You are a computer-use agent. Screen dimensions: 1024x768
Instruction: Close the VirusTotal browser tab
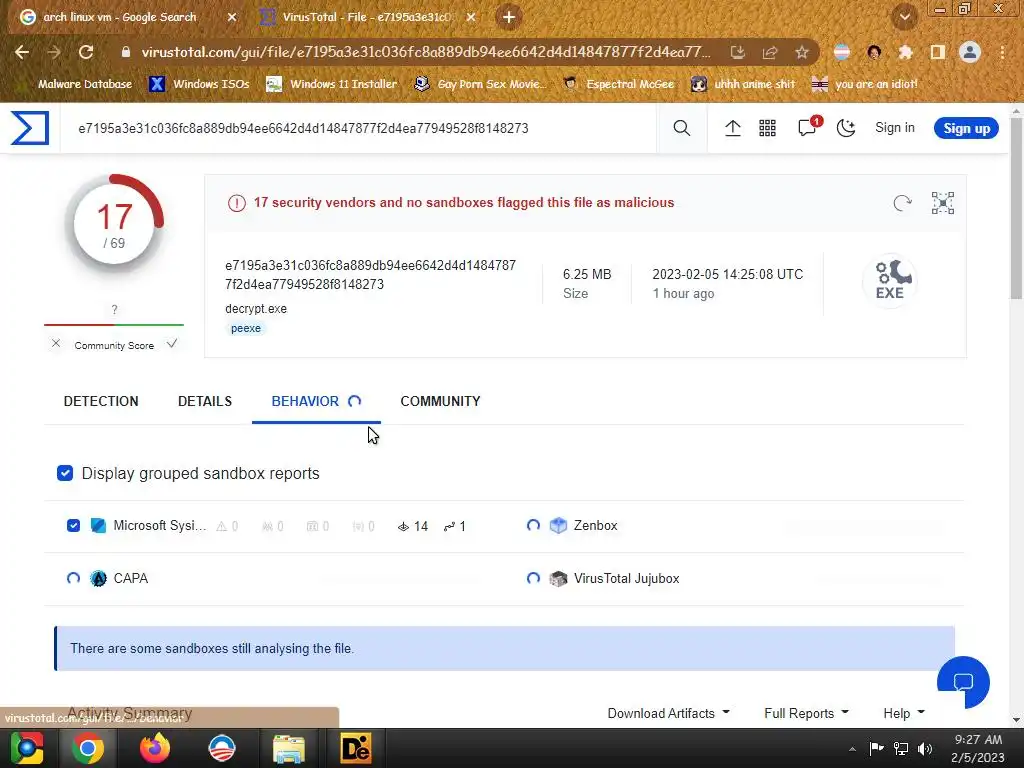[x=473, y=17]
